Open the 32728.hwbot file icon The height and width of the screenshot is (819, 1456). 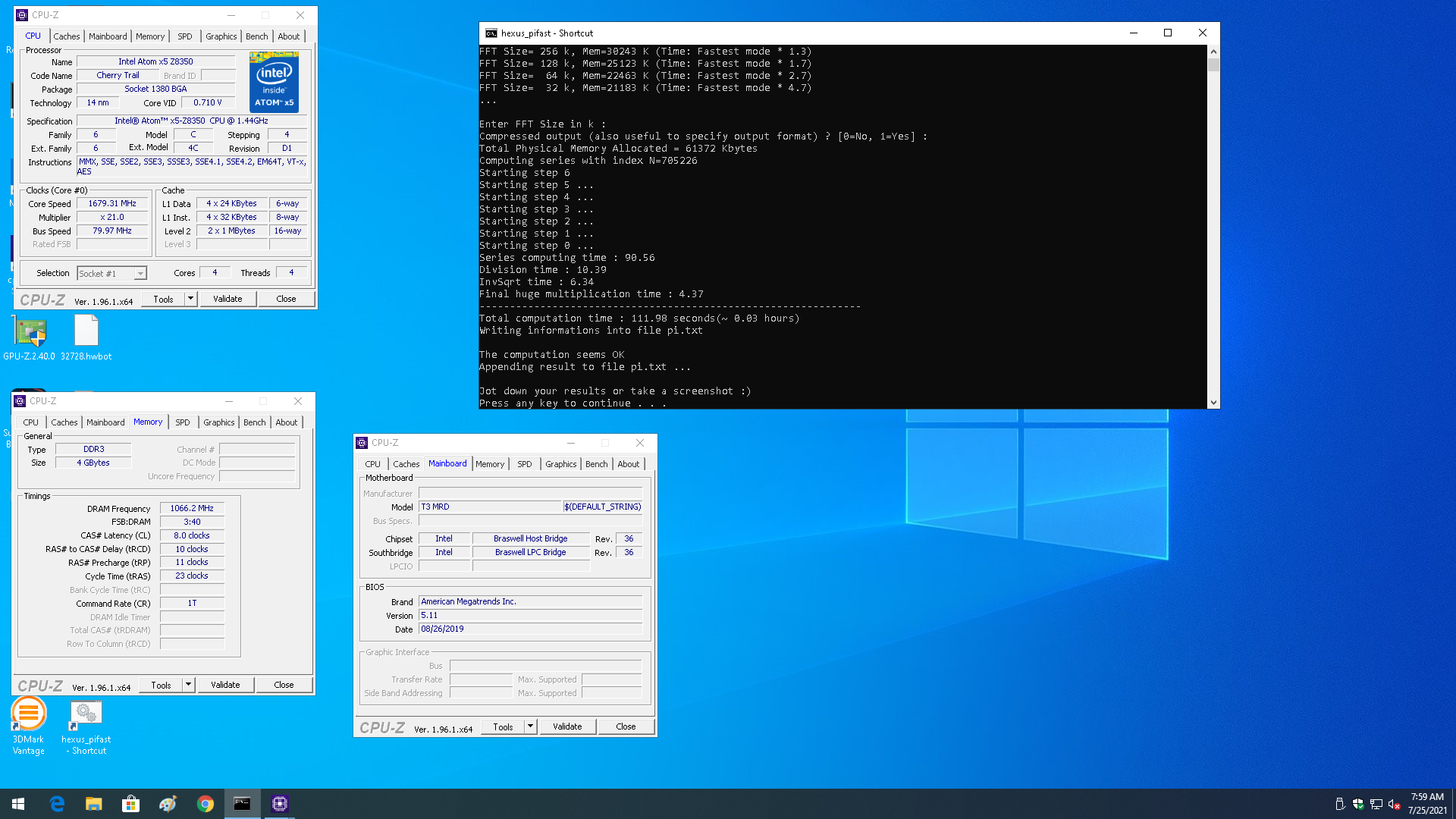(x=86, y=338)
